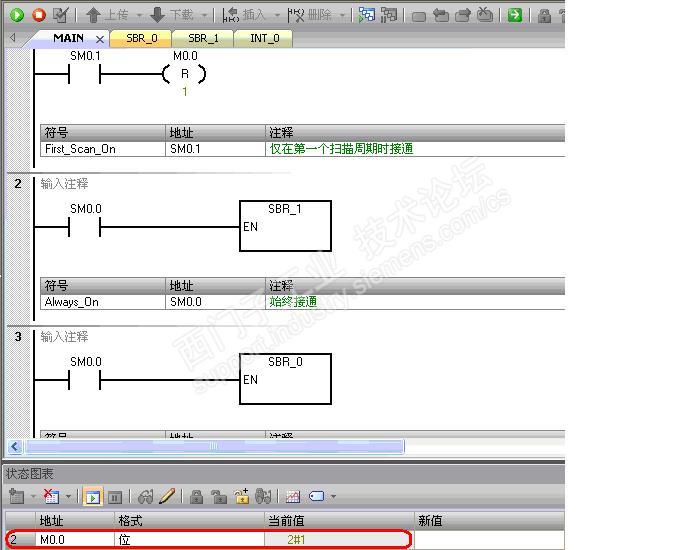Open the delete chart dropdown arrow
Viewport: 683px width, 550px height.
coord(68,496)
